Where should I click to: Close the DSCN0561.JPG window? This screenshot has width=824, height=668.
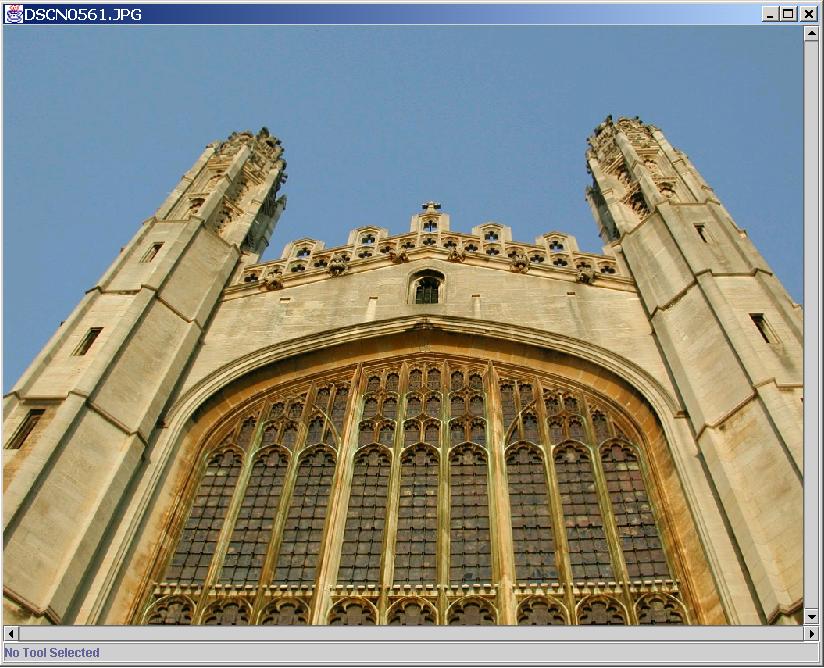pyautogui.click(x=805, y=14)
